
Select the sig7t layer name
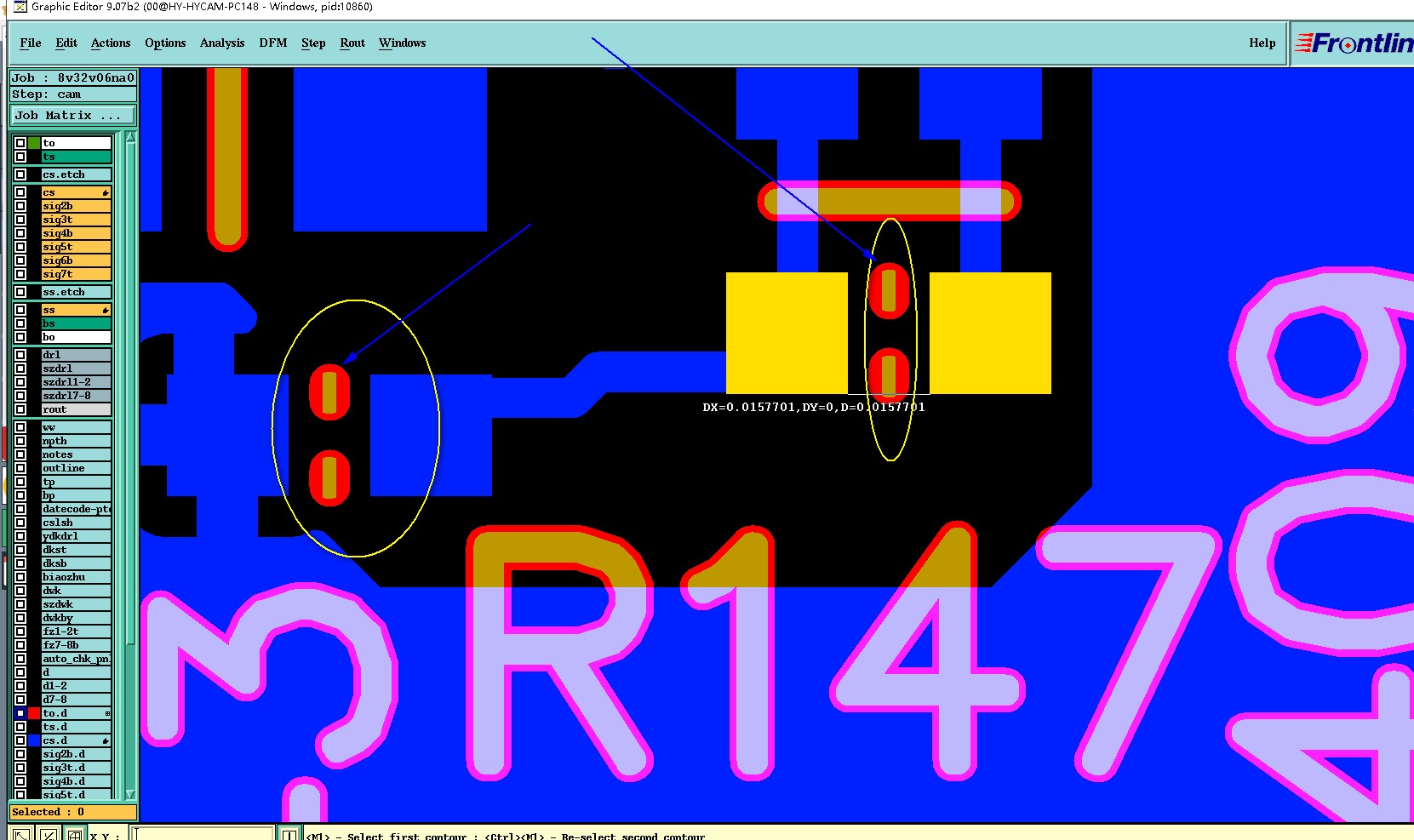tap(77, 274)
